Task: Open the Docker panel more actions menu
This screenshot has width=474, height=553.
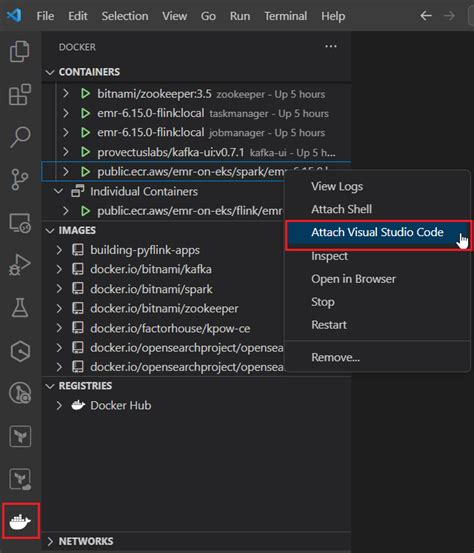Action: pyautogui.click(x=330, y=46)
